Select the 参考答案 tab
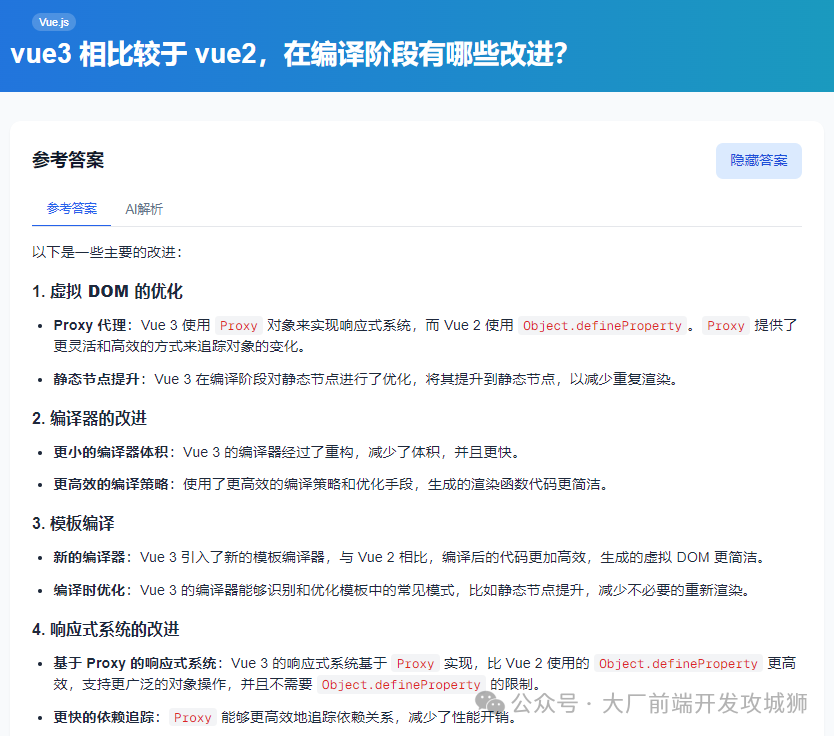 click(70, 209)
